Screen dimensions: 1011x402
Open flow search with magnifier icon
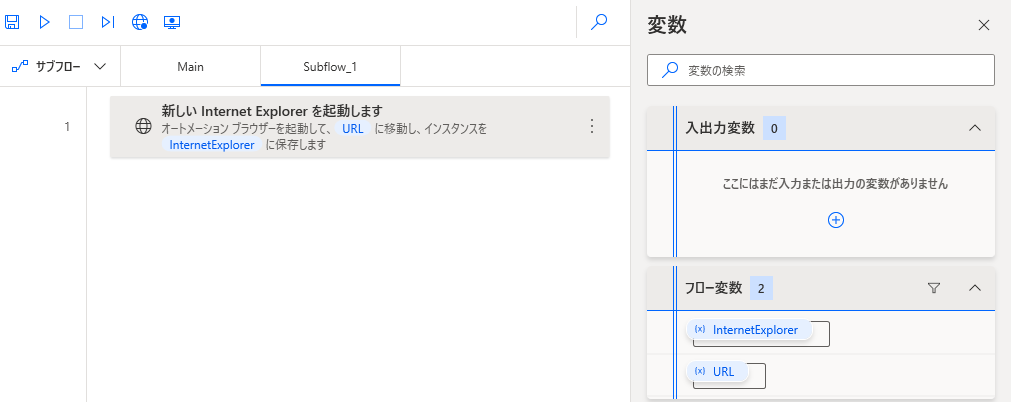tap(599, 22)
